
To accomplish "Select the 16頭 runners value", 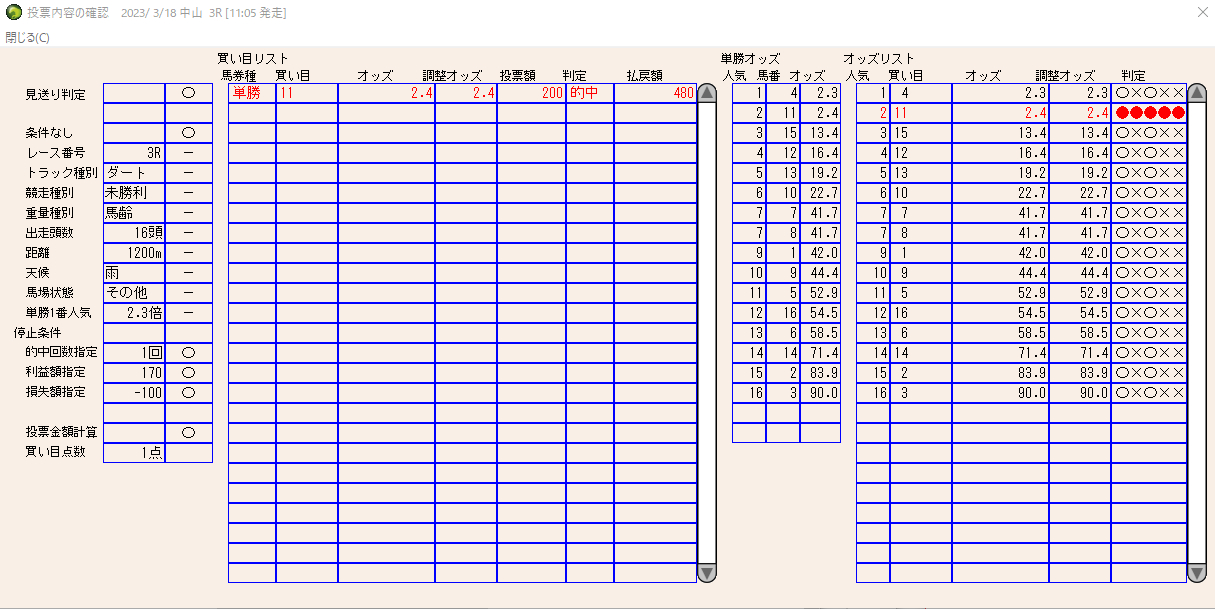I will (134, 233).
